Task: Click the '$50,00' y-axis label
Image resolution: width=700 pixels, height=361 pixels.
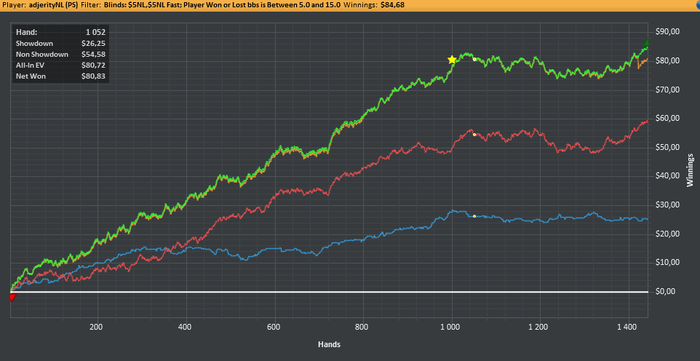Action: (667, 148)
